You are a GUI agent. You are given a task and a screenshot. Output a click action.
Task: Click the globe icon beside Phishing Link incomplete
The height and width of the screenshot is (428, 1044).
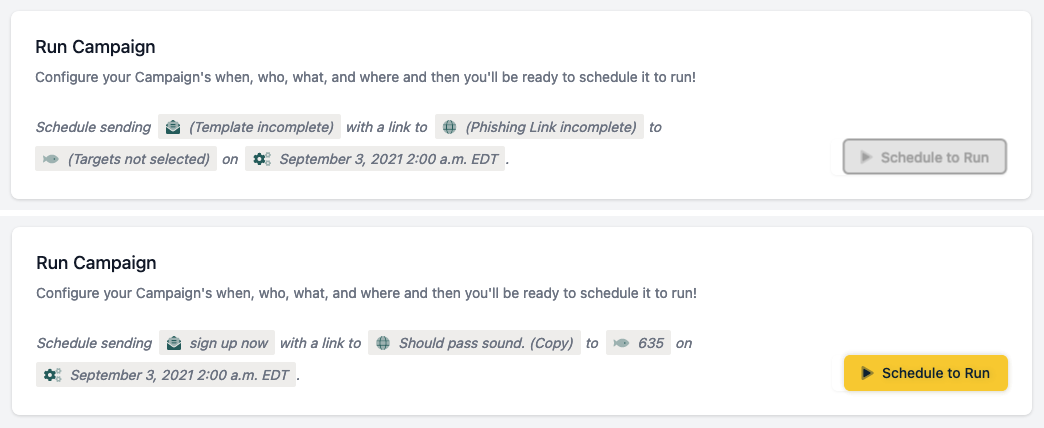(x=450, y=127)
